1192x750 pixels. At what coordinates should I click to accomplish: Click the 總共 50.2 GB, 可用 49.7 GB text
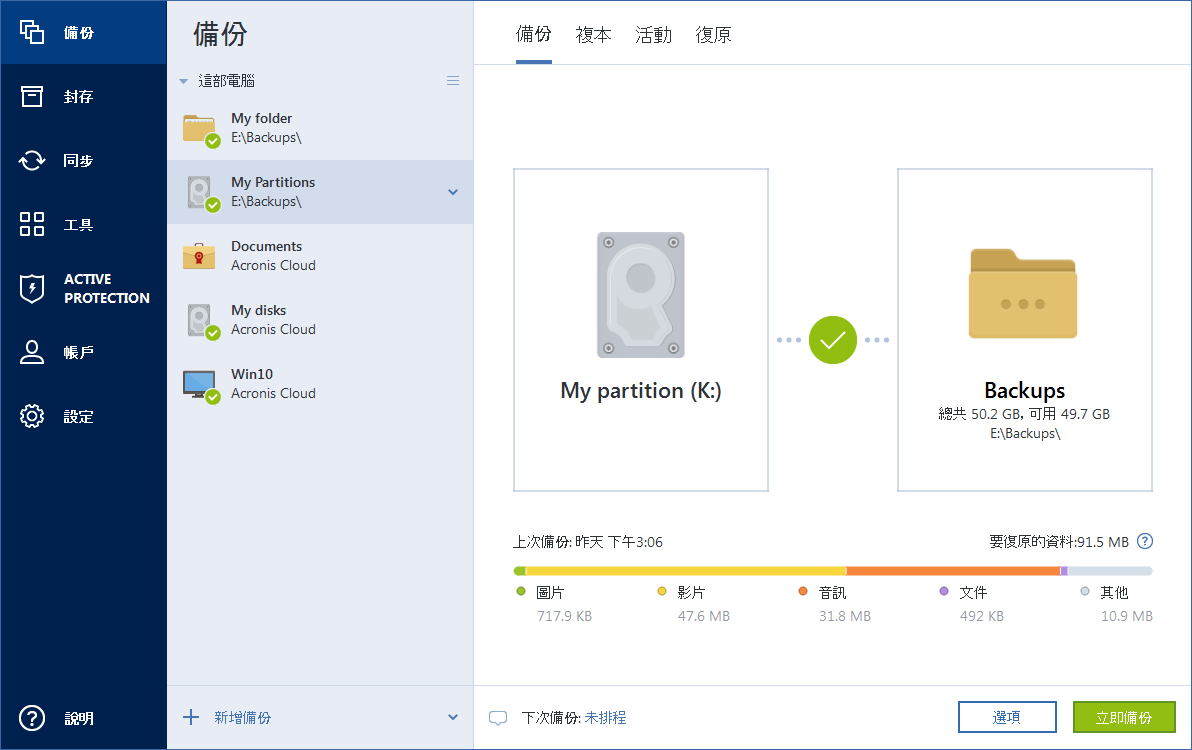pos(1024,414)
